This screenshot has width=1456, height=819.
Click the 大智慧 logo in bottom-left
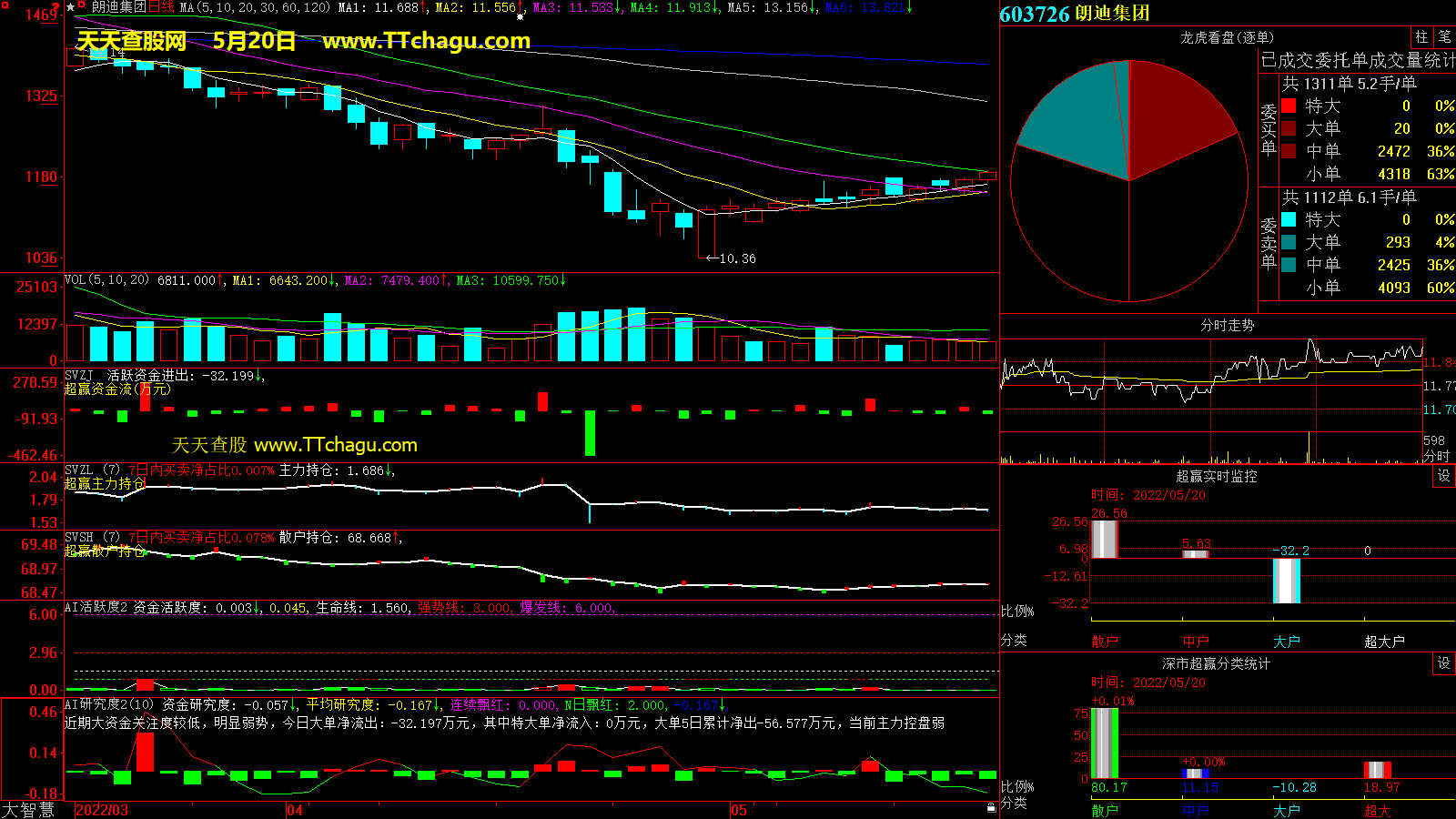pos(28,810)
